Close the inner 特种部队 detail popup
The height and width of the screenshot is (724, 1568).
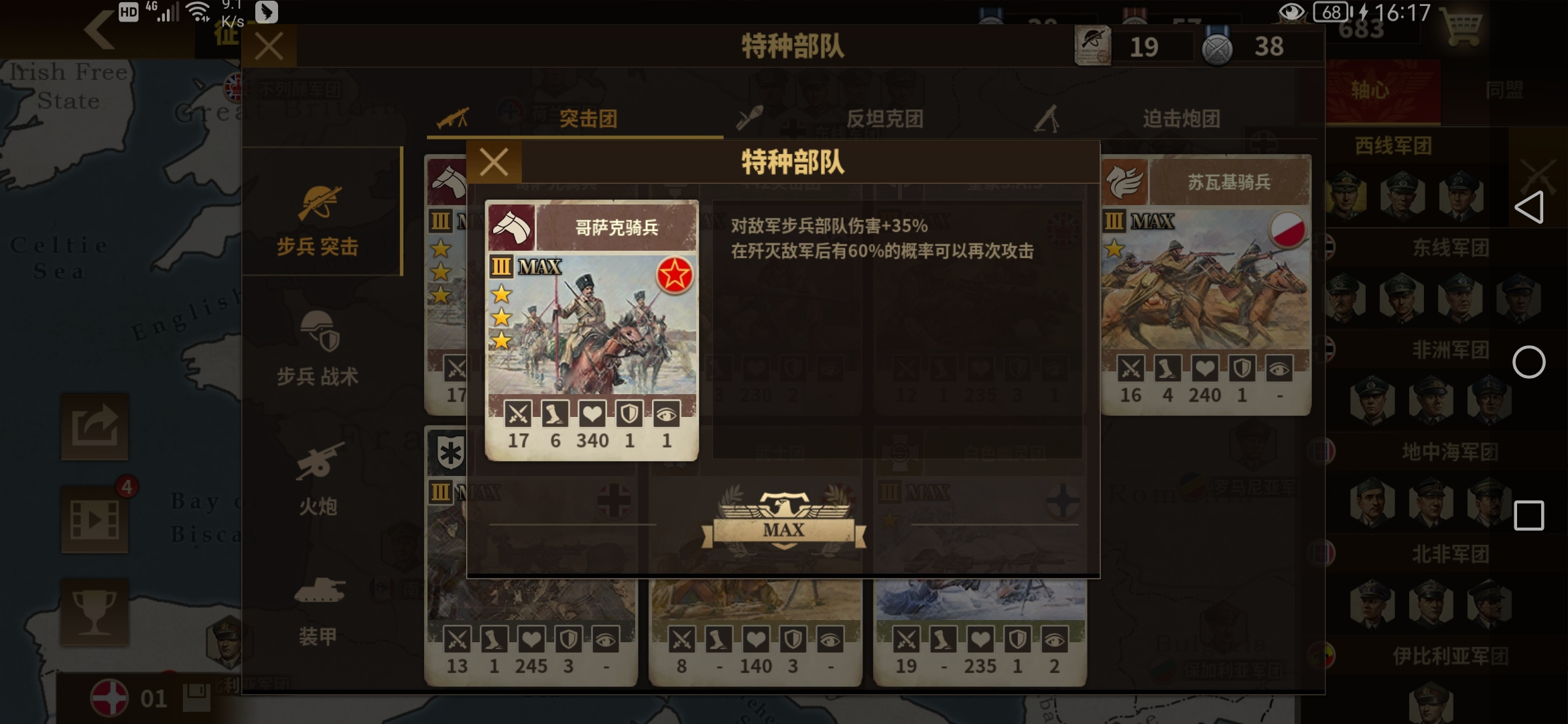coord(494,162)
